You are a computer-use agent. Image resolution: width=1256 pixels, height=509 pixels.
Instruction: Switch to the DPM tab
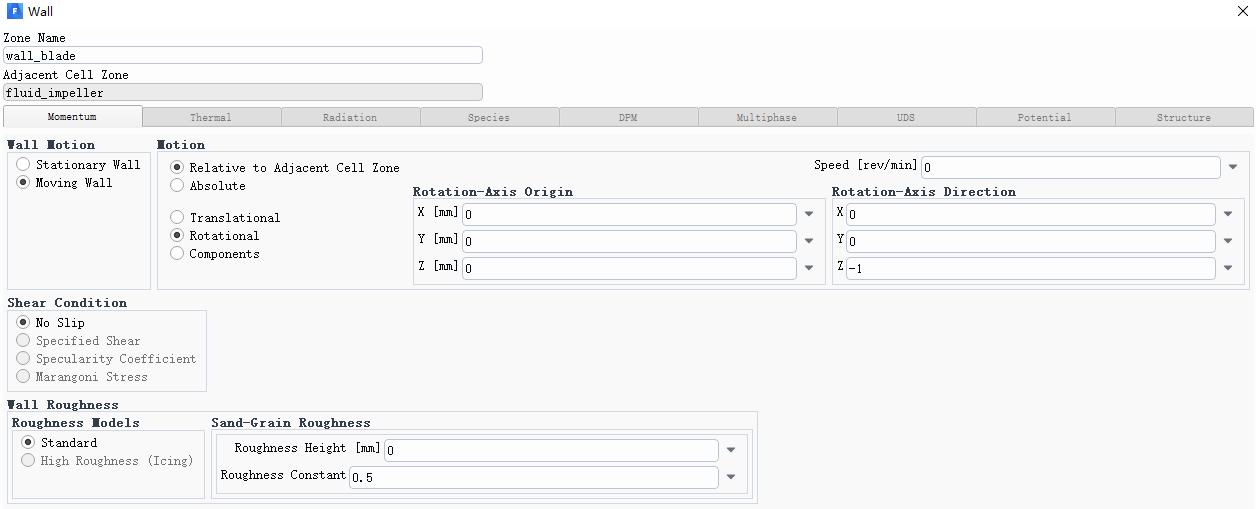click(x=628, y=118)
